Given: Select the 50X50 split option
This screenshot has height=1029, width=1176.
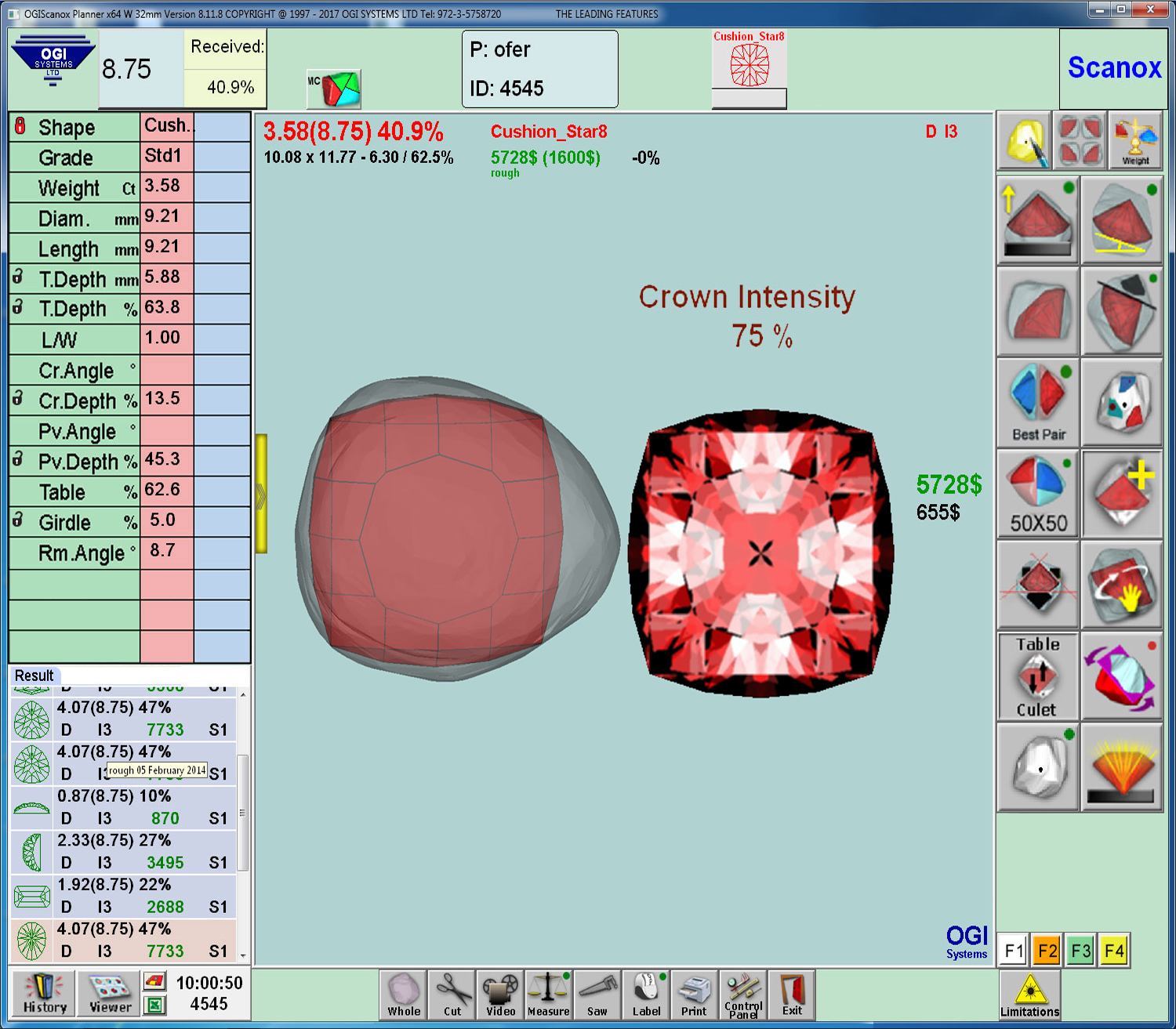Looking at the screenshot, I should (x=1038, y=494).
